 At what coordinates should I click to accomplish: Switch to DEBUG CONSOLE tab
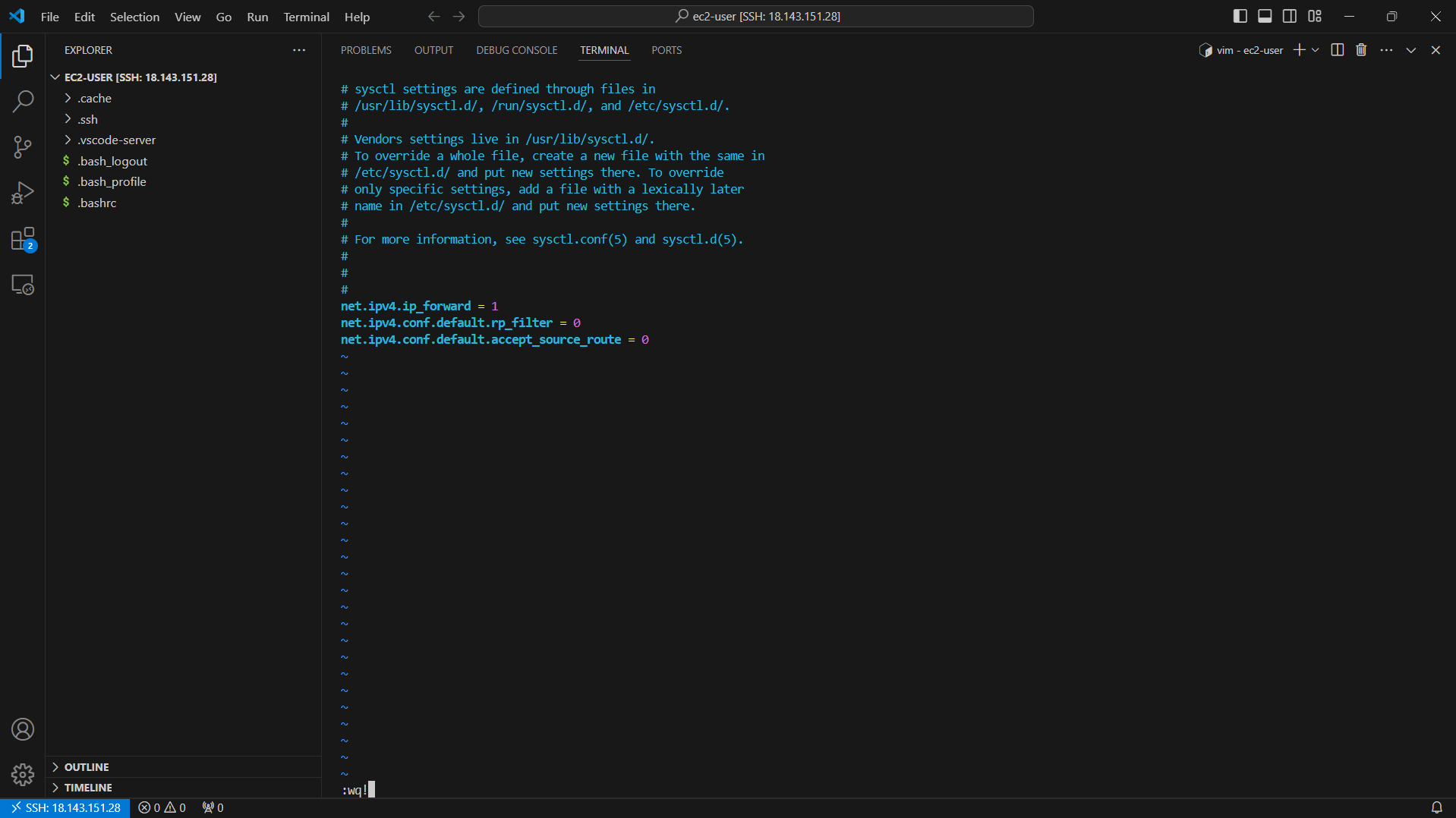pyautogui.click(x=516, y=50)
